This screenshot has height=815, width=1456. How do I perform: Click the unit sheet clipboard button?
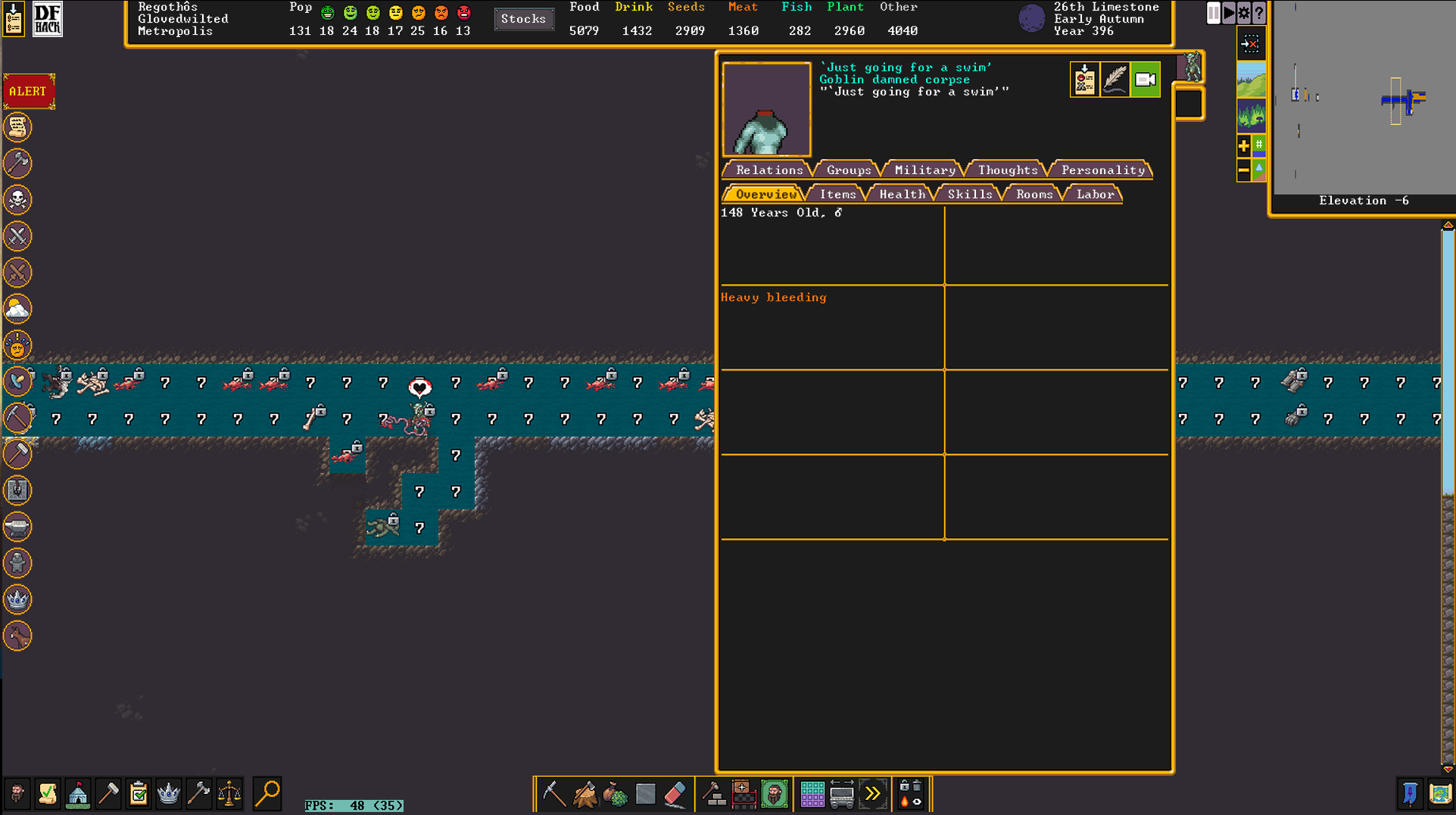pos(1085,79)
